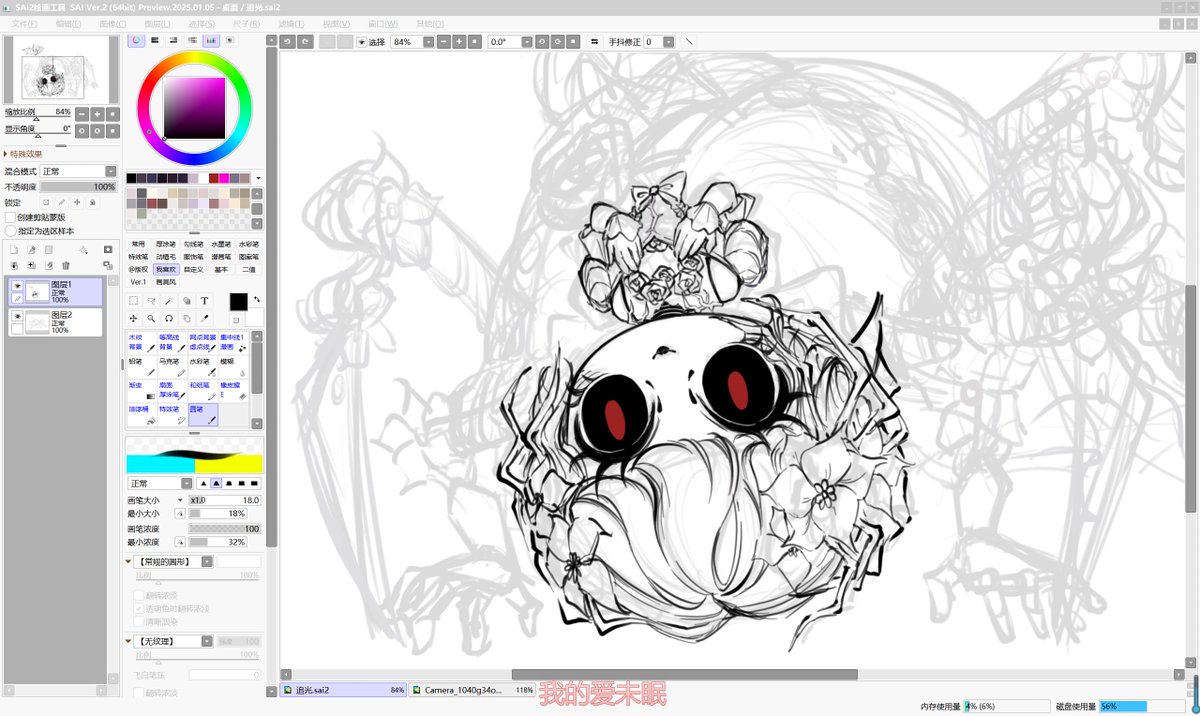The height and width of the screenshot is (716, 1200).
Task: Open color history dropdown arrow
Action: coord(259,178)
